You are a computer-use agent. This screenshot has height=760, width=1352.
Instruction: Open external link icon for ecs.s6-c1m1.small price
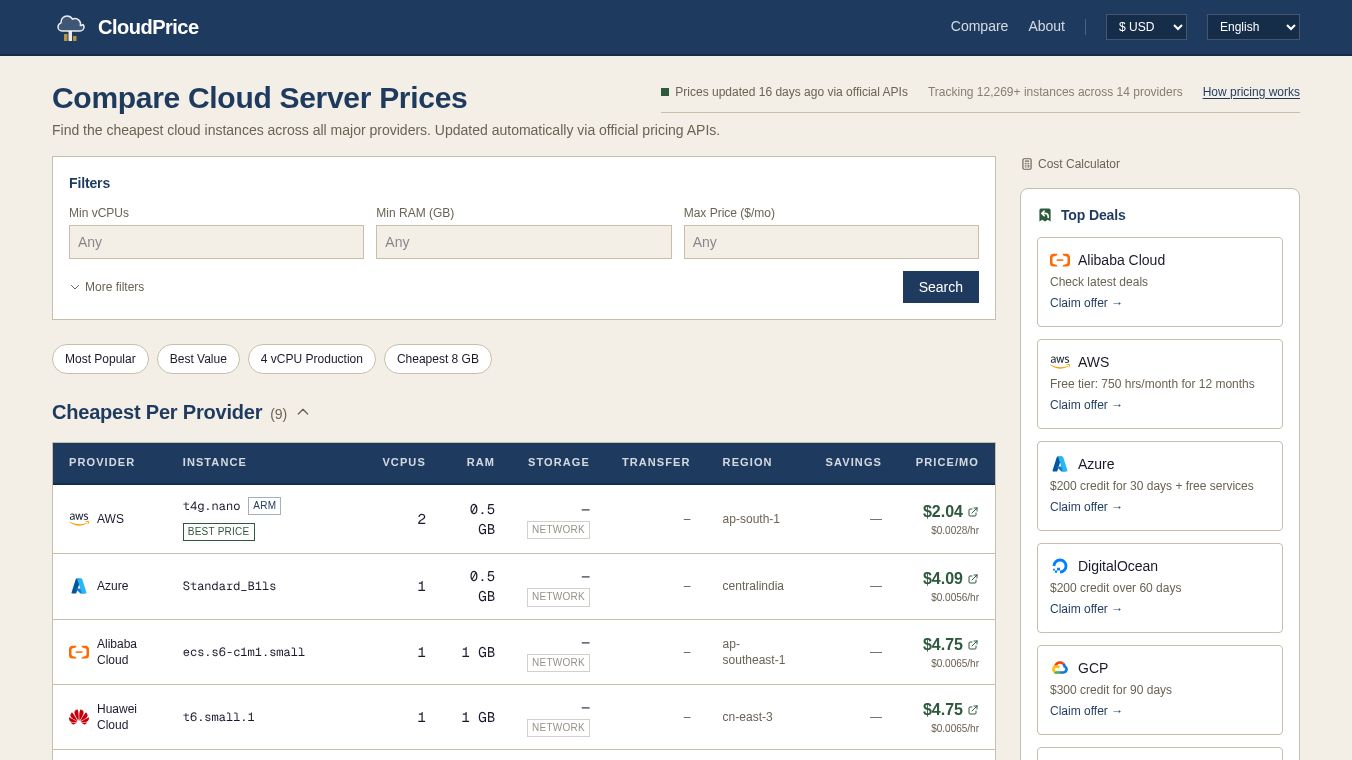pyautogui.click(x=973, y=645)
